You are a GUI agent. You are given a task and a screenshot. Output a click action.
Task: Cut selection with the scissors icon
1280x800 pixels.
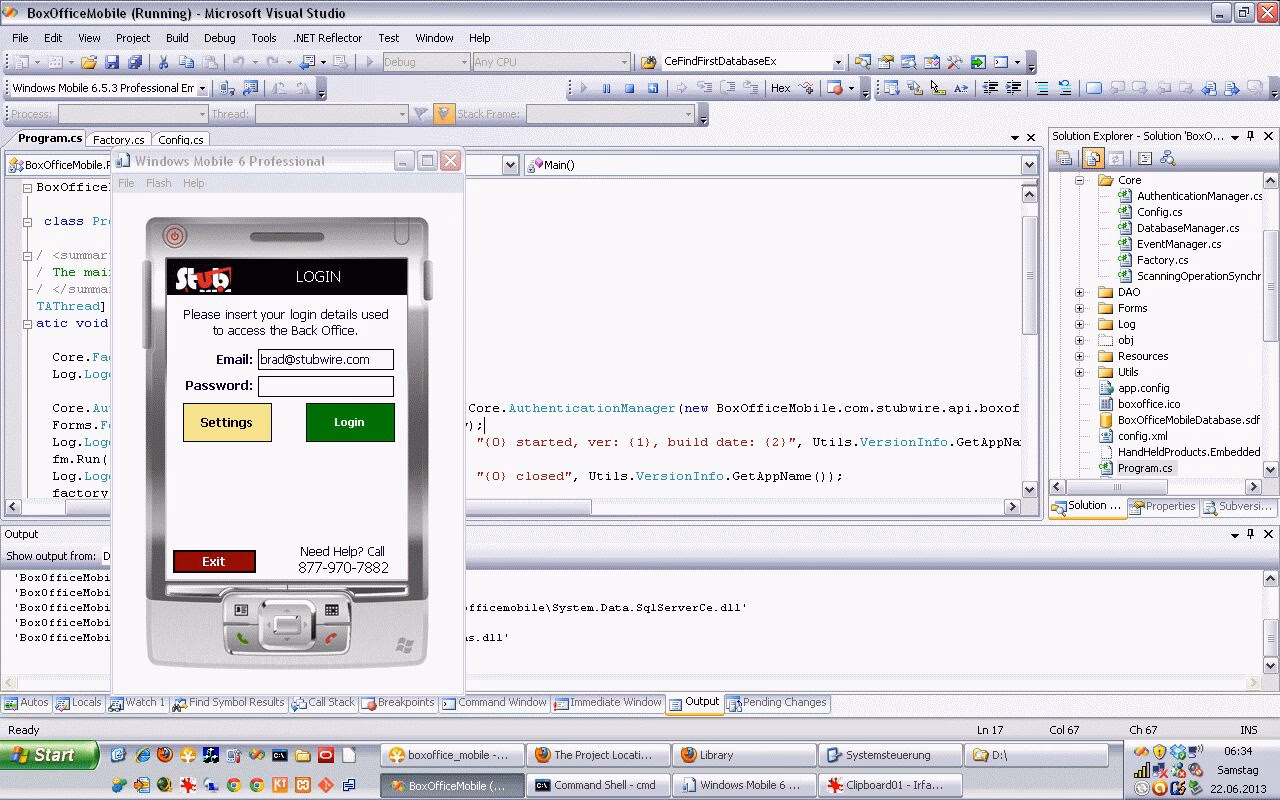coord(163,62)
